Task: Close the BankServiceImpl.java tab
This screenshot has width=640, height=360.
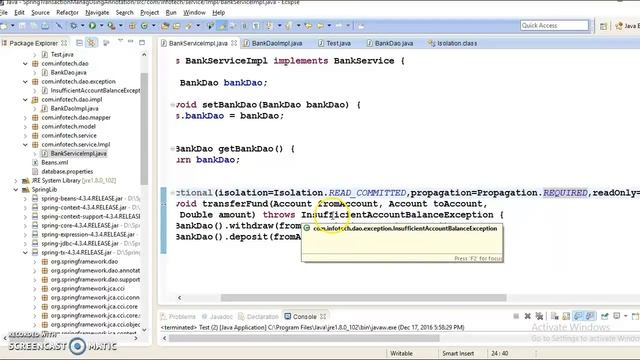Action: pos(234,43)
